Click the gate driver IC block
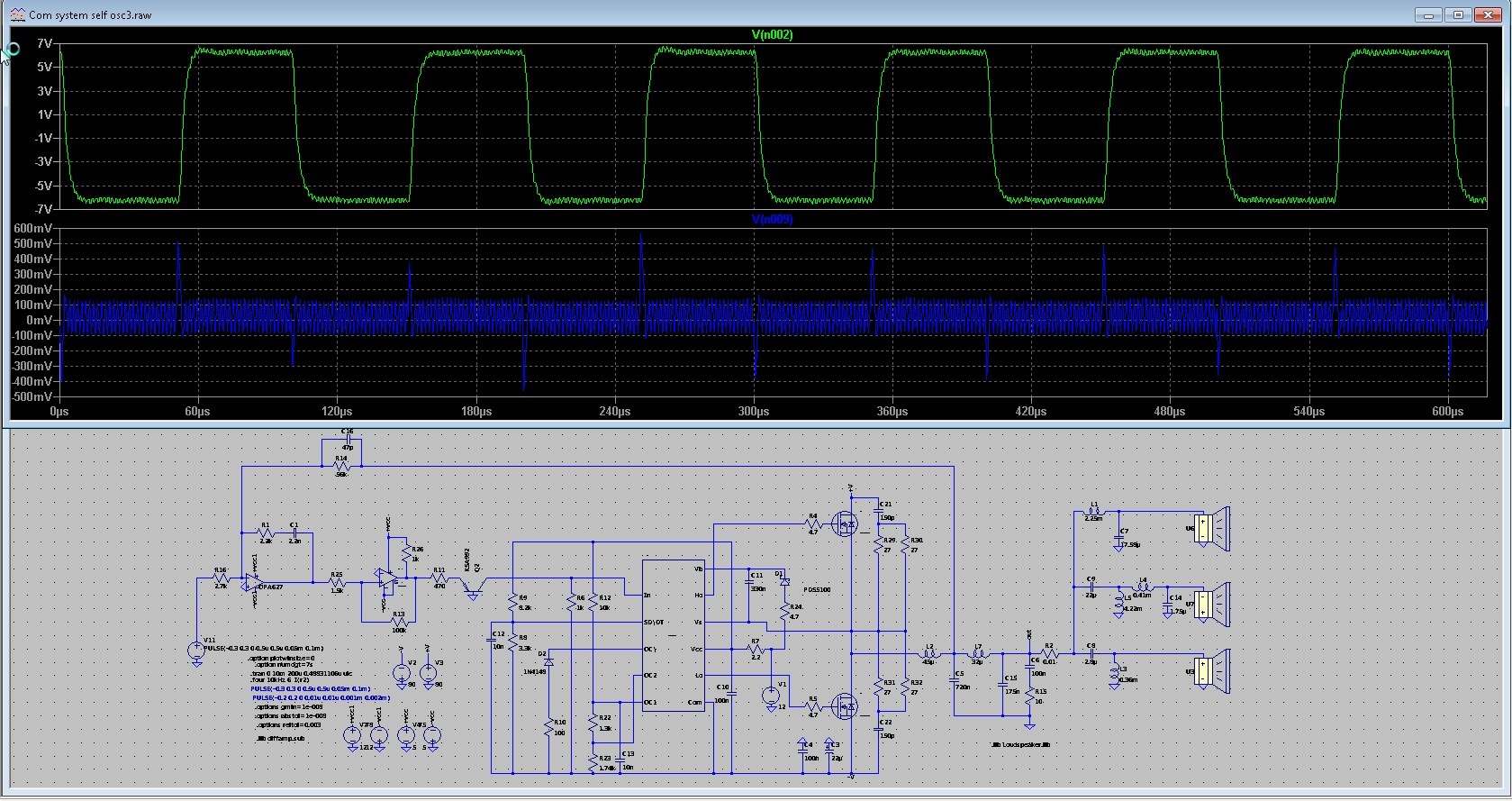 point(673,635)
